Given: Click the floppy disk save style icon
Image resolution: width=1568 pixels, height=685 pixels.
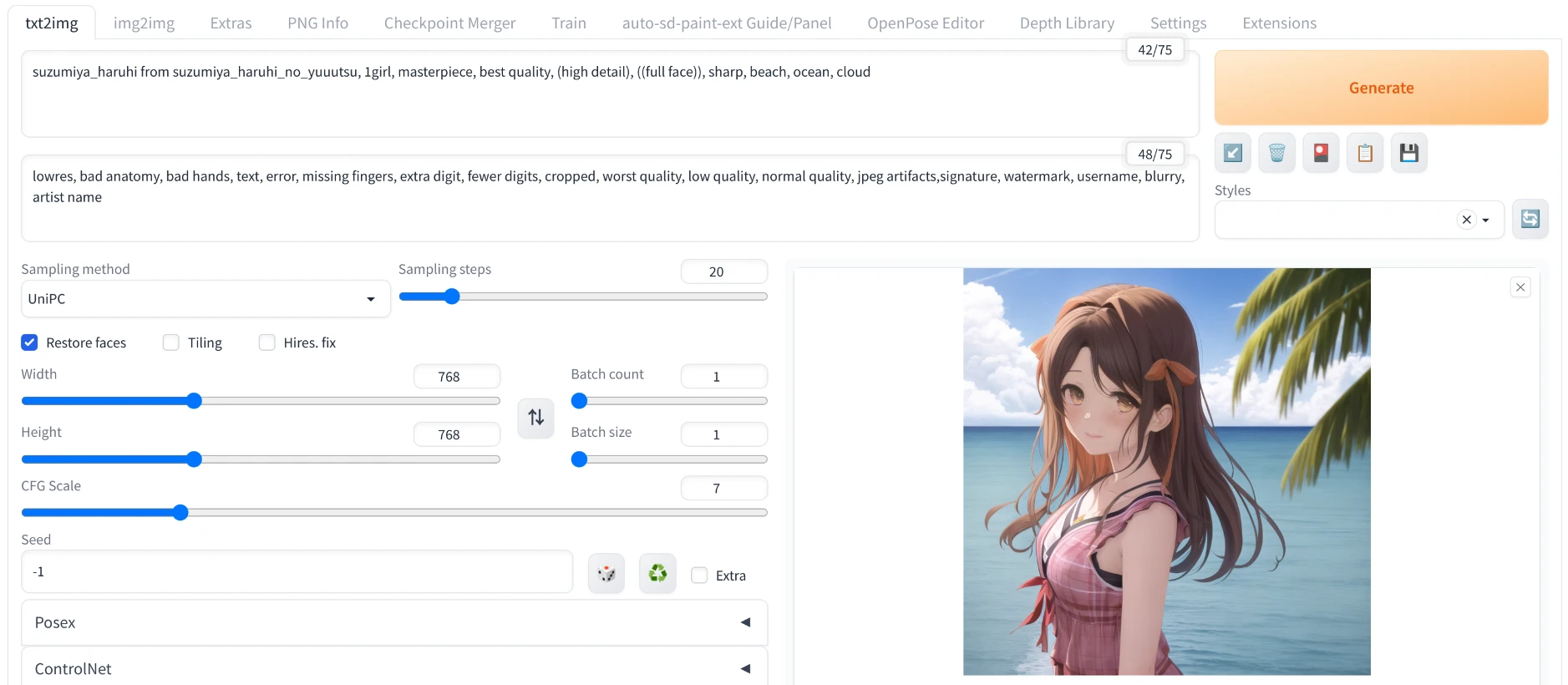Looking at the screenshot, I should (1409, 153).
